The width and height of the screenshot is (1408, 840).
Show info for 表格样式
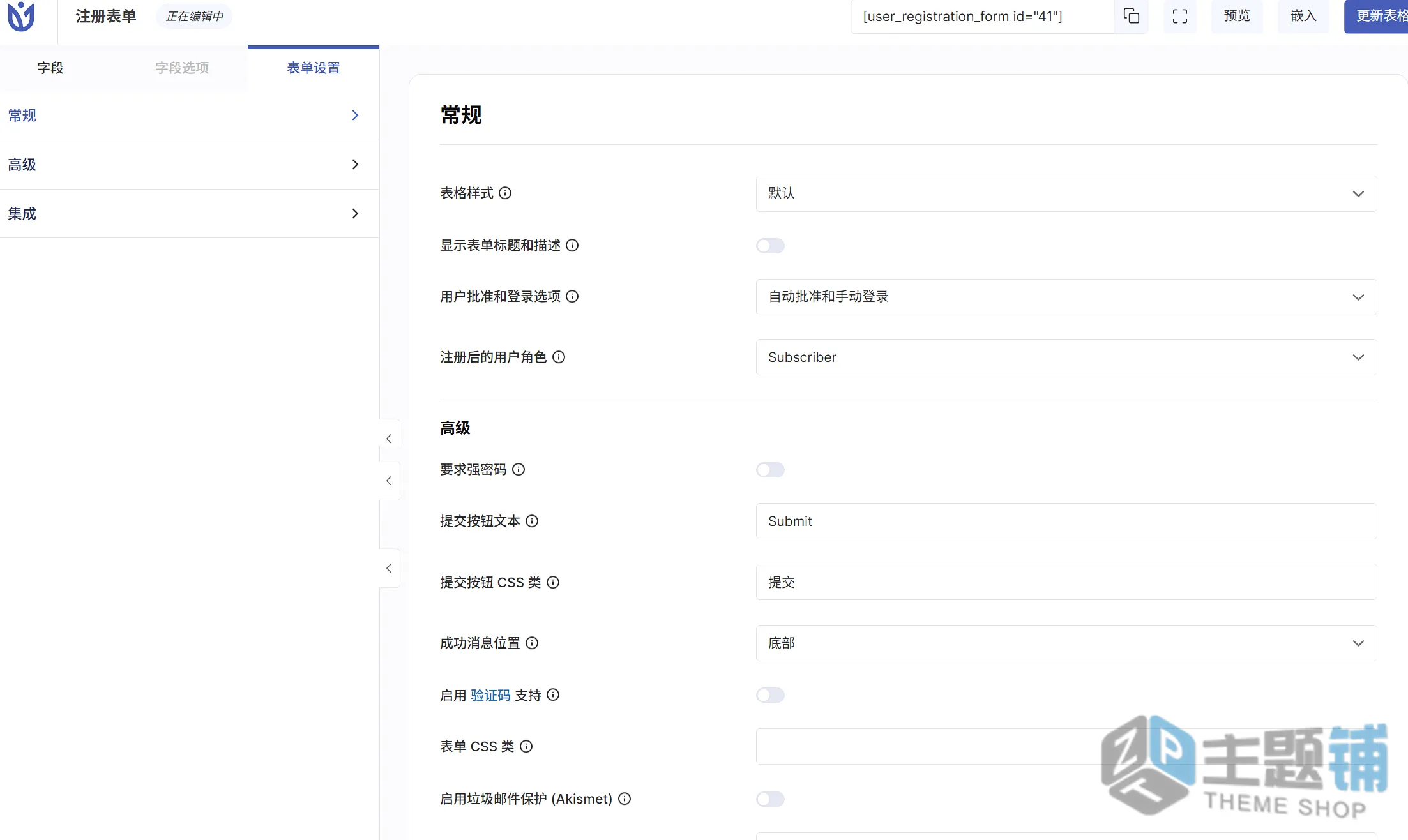(x=505, y=193)
